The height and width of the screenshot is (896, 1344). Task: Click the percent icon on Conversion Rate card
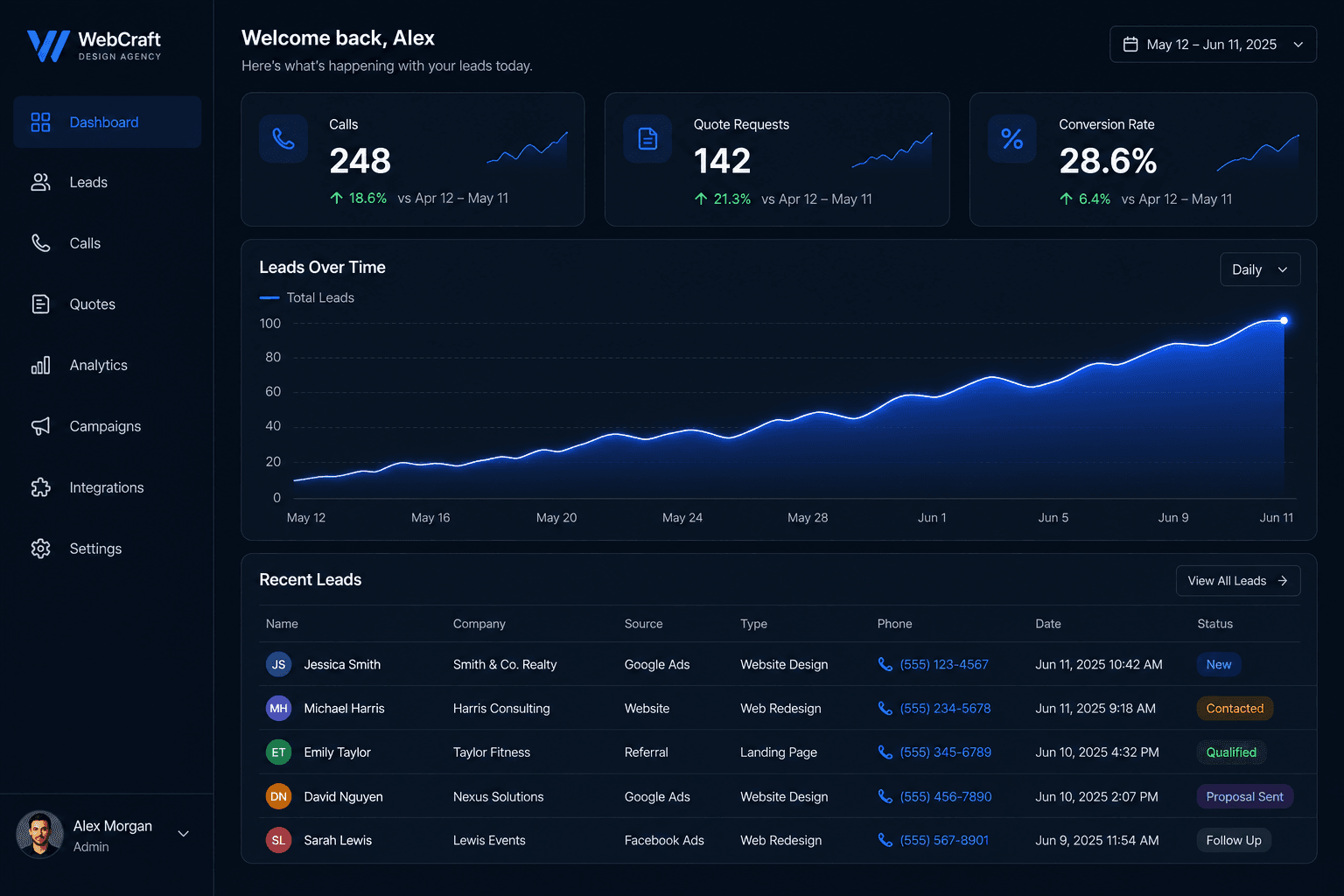pyautogui.click(x=1012, y=138)
